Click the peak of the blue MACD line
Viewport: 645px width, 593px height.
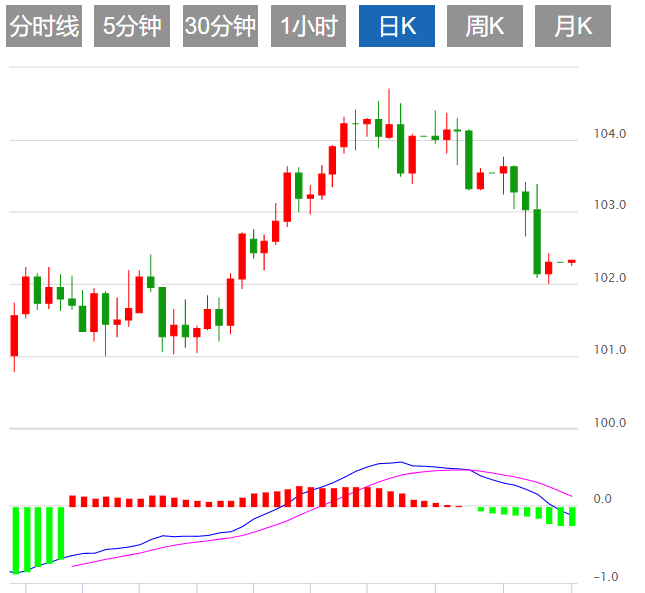[x=400, y=462]
